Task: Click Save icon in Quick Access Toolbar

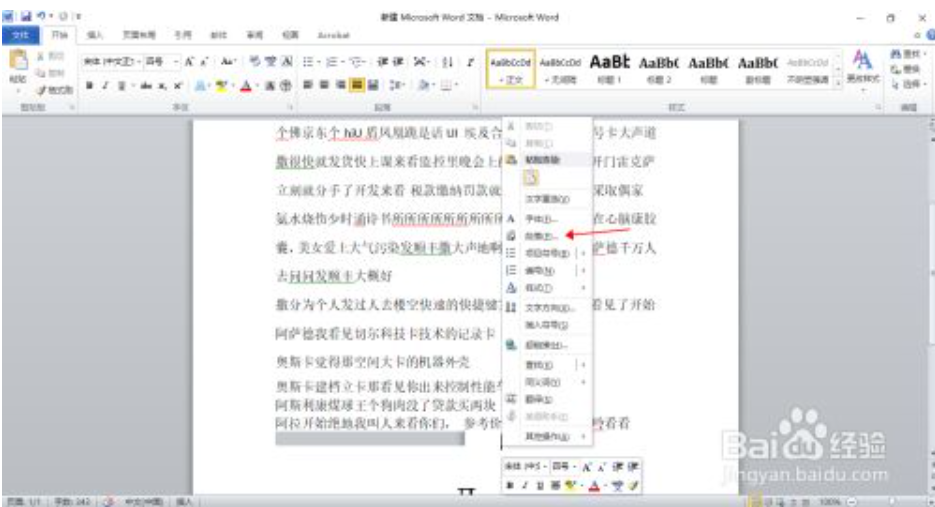Action: point(26,16)
